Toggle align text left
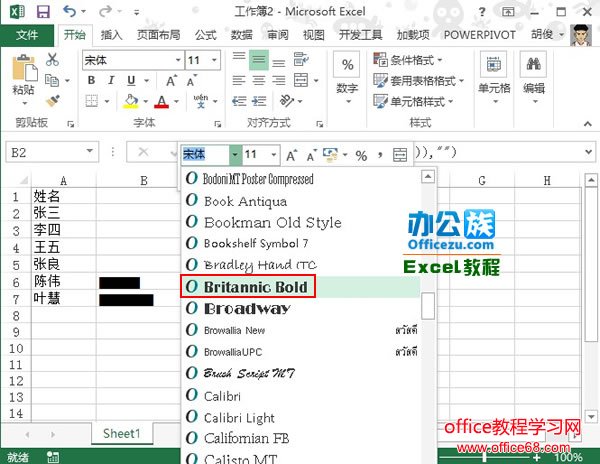 pyautogui.click(x=239, y=80)
